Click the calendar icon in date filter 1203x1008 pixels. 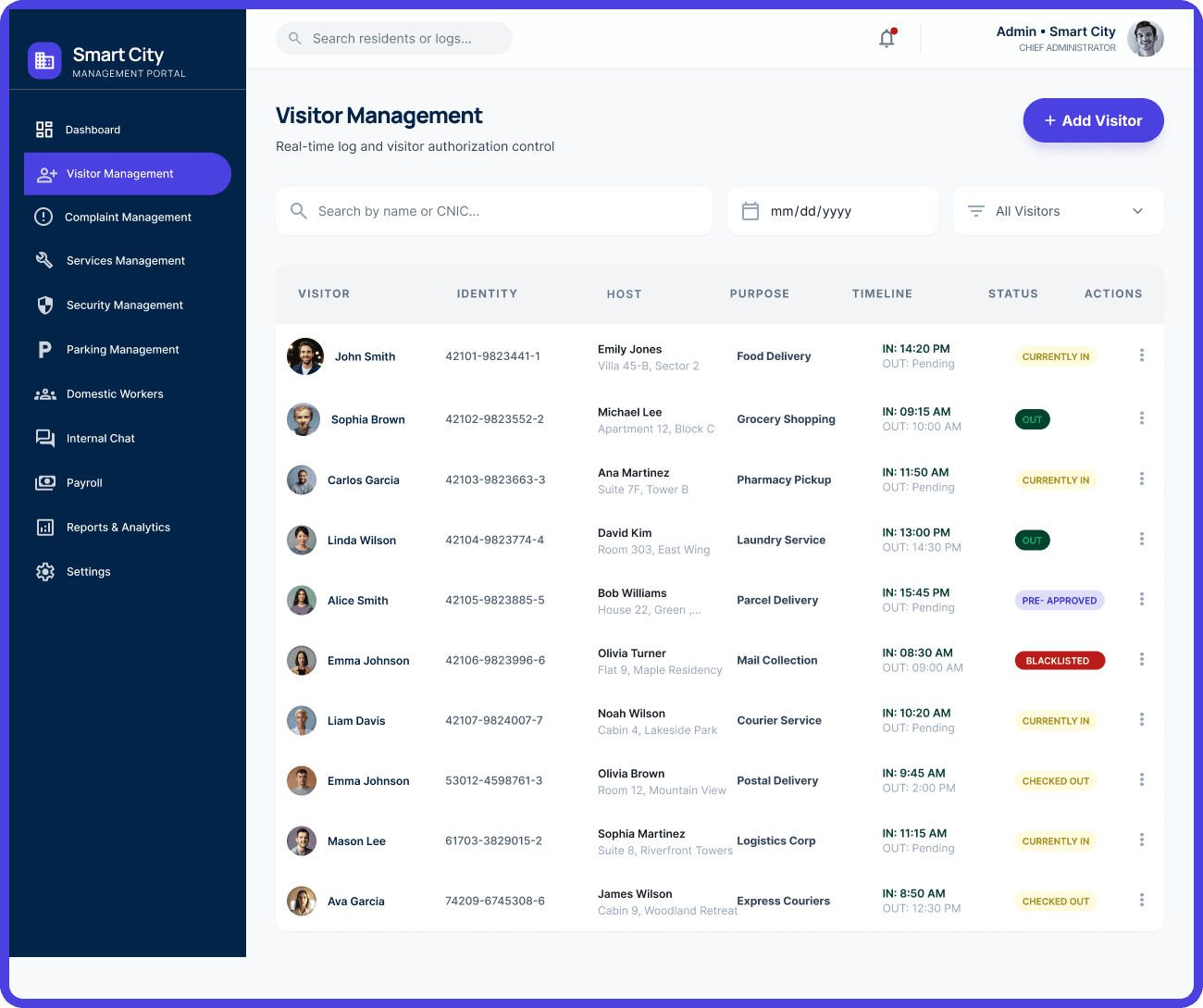750,211
